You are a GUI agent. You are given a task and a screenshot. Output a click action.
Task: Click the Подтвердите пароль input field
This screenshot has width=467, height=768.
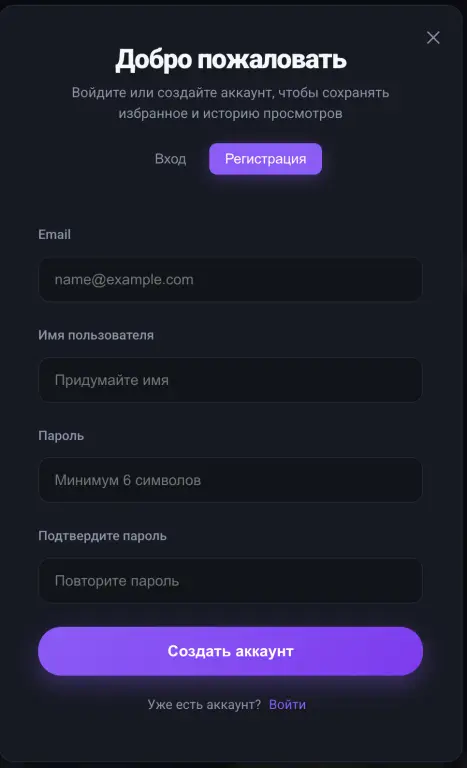click(x=230, y=580)
